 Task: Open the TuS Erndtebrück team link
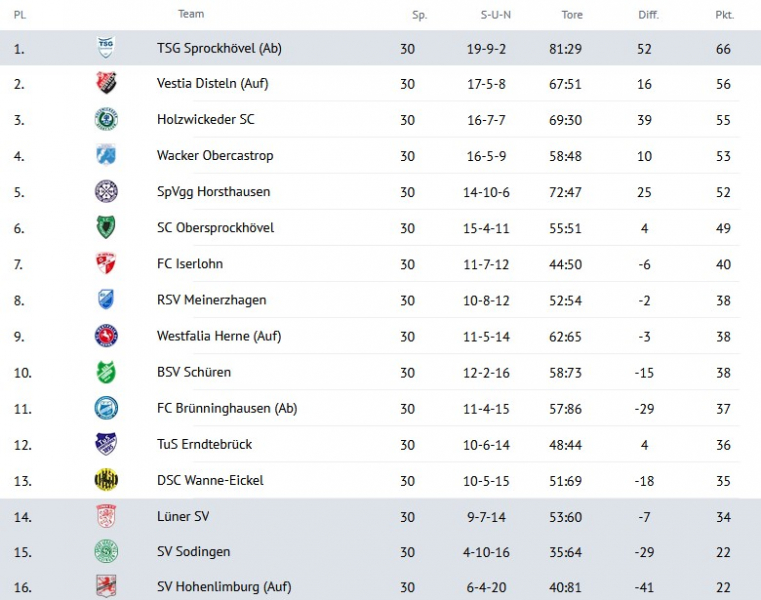point(204,444)
